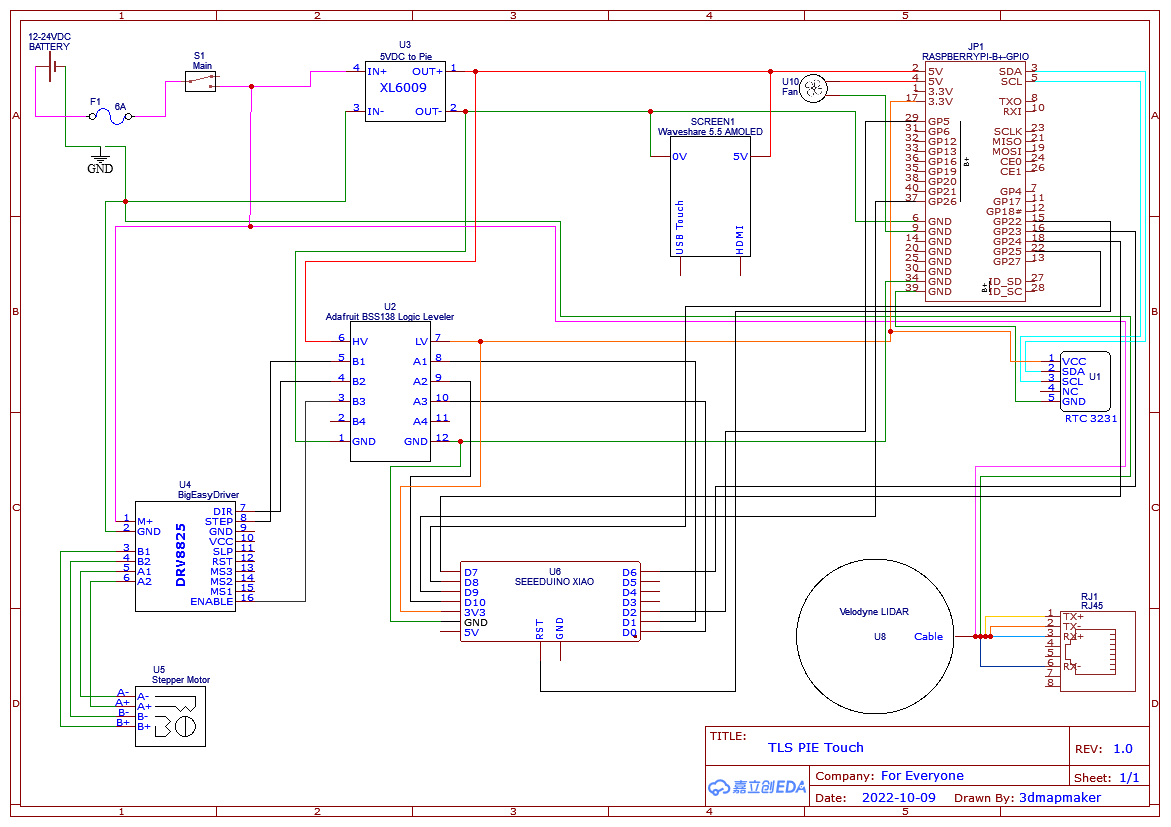Click the drawn-by name 3dmapmaker
The height and width of the screenshot is (827, 1171).
(1060, 798)
